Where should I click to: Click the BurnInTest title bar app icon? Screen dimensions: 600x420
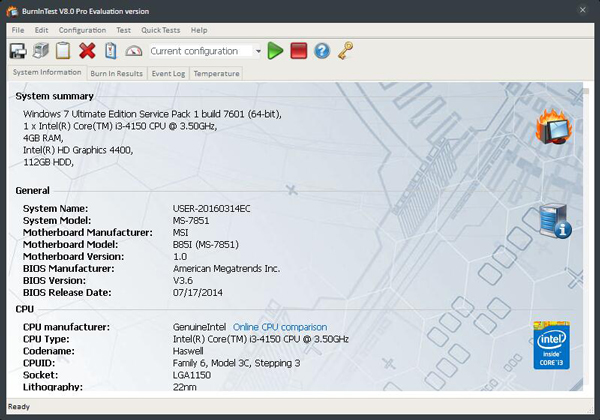coord(12,11)
